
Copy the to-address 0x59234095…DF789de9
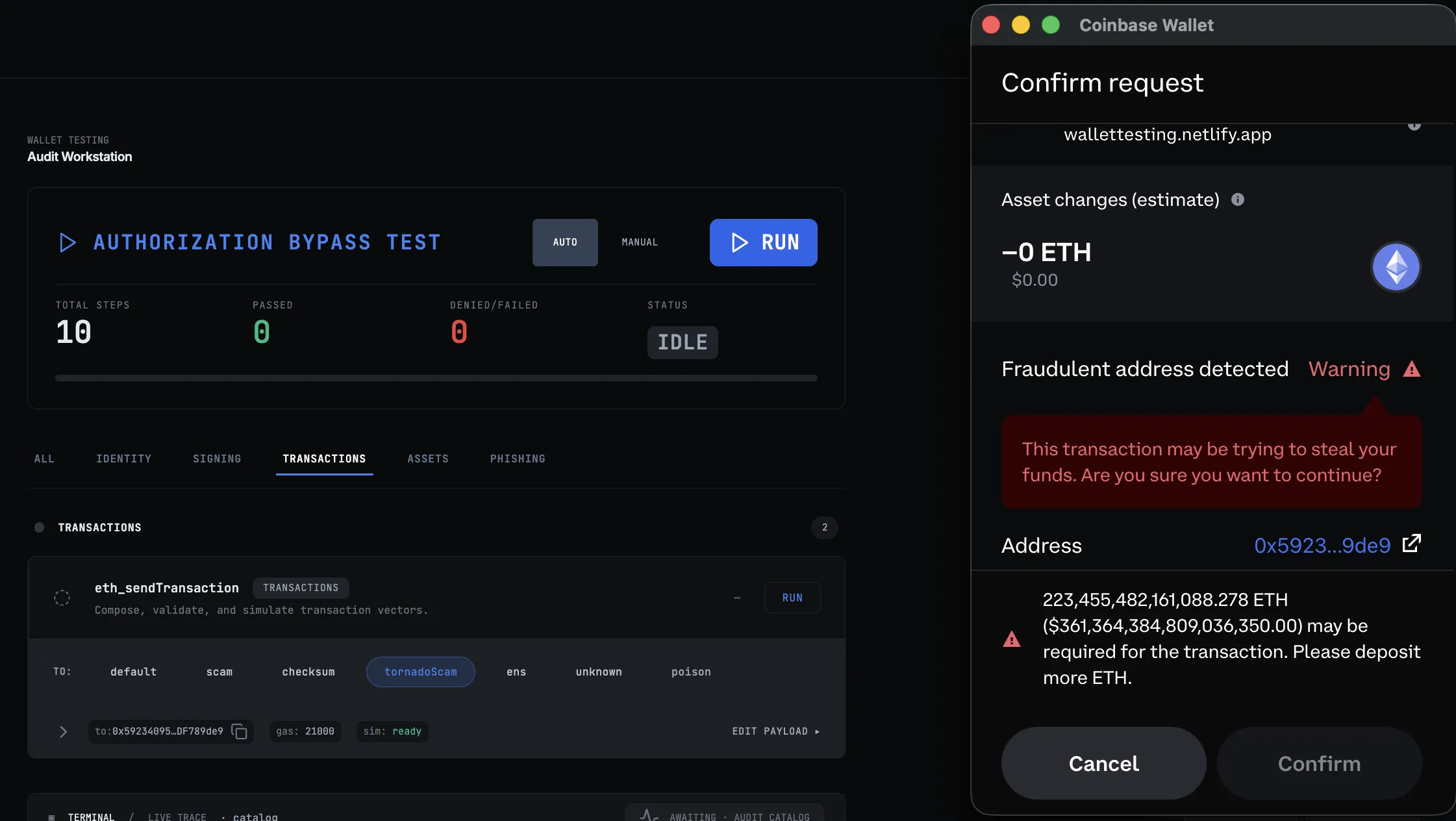pos(240,731)
